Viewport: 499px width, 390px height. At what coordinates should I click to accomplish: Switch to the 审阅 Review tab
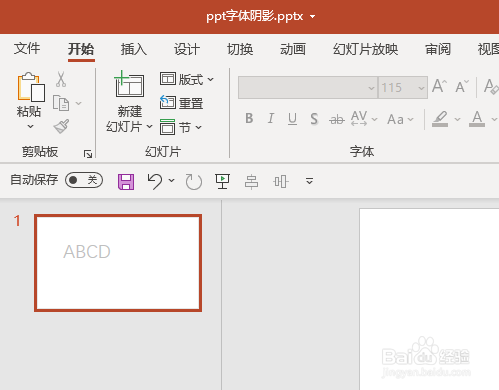438,49
